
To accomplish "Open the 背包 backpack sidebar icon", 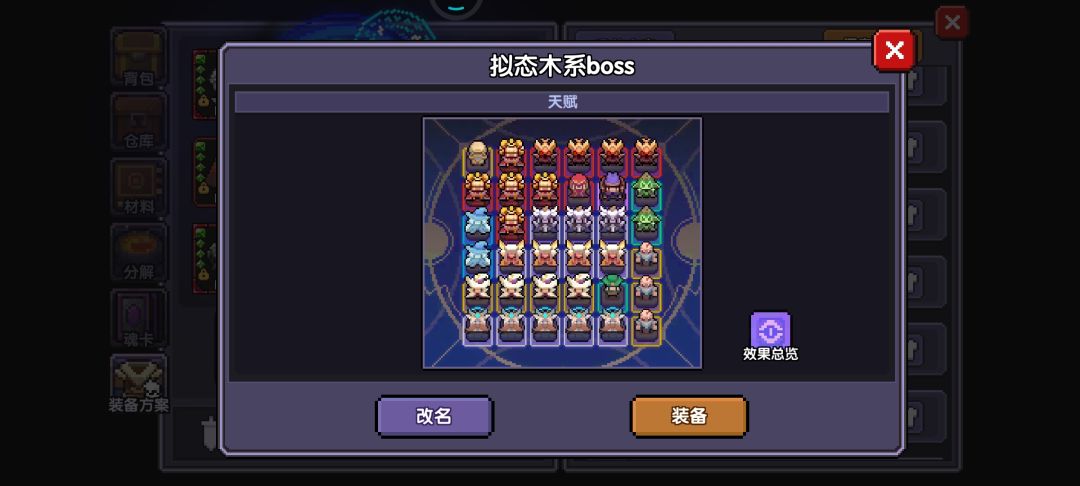I will point(138,59).
